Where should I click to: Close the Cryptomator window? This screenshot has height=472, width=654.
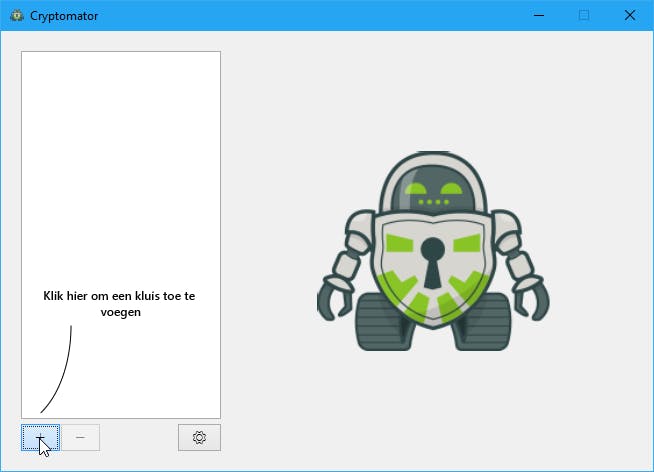click(x=630, y=15)
